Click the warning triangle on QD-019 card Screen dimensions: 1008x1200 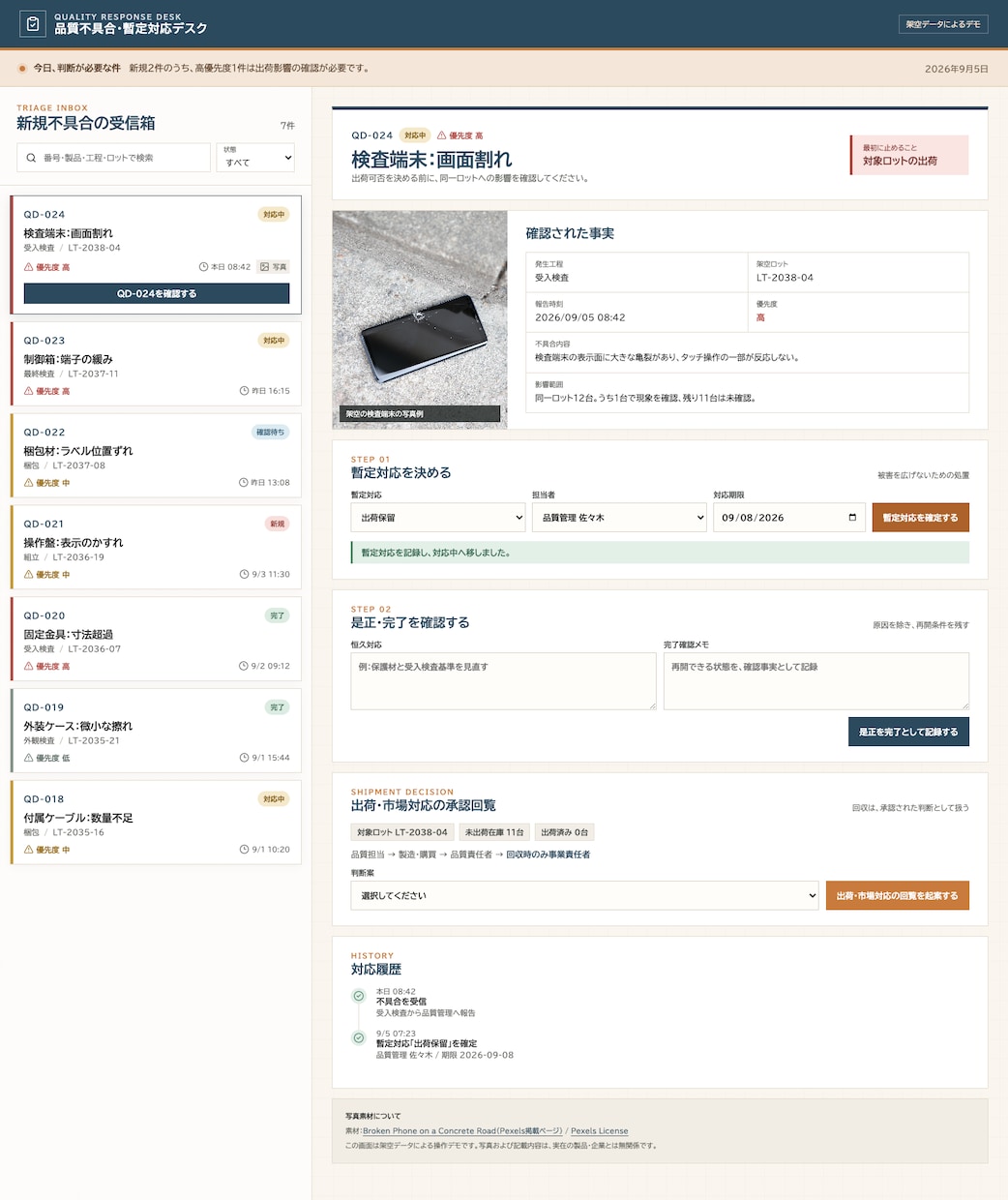click(29, 759)
